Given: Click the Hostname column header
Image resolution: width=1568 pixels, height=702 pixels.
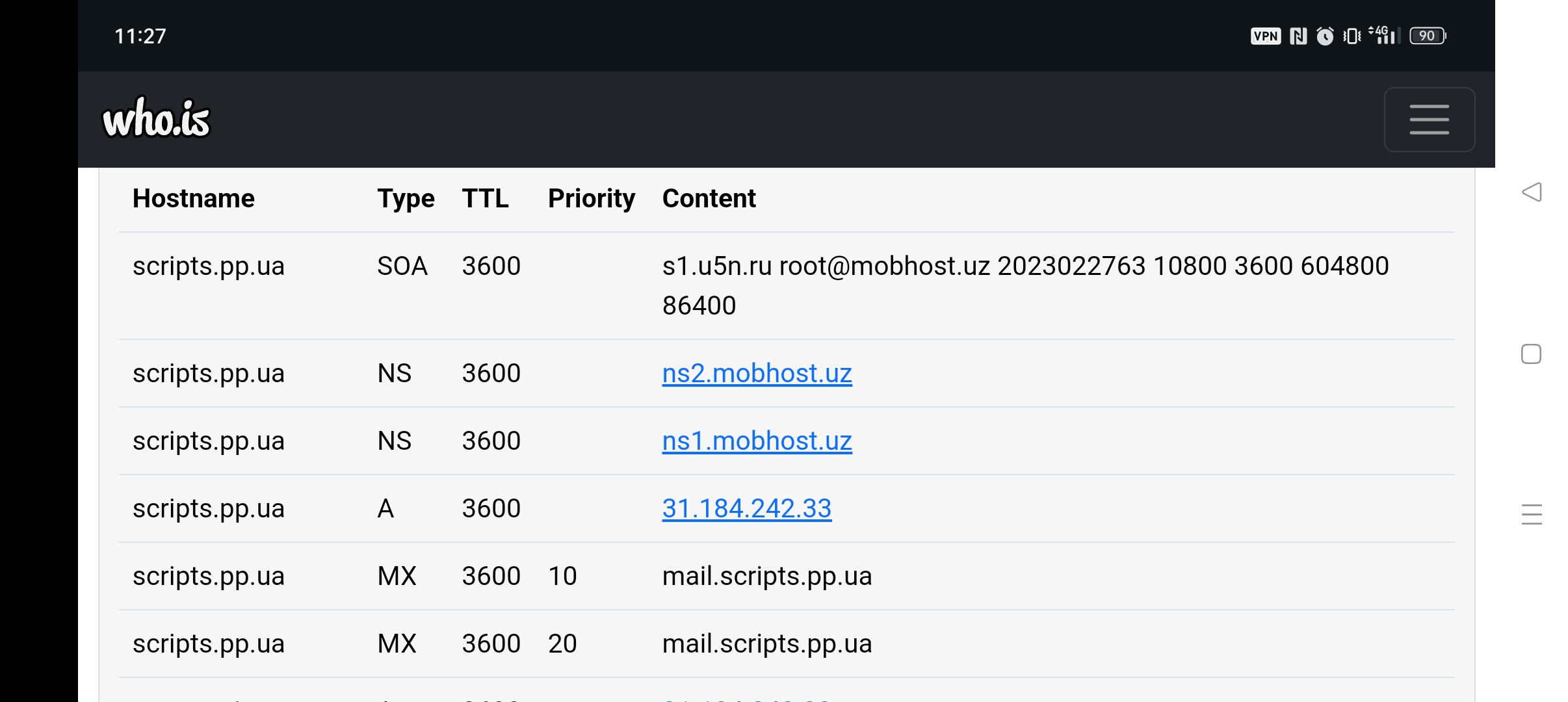Looking at the screenshot, I should pyautogui.click(x=194, y=198).
